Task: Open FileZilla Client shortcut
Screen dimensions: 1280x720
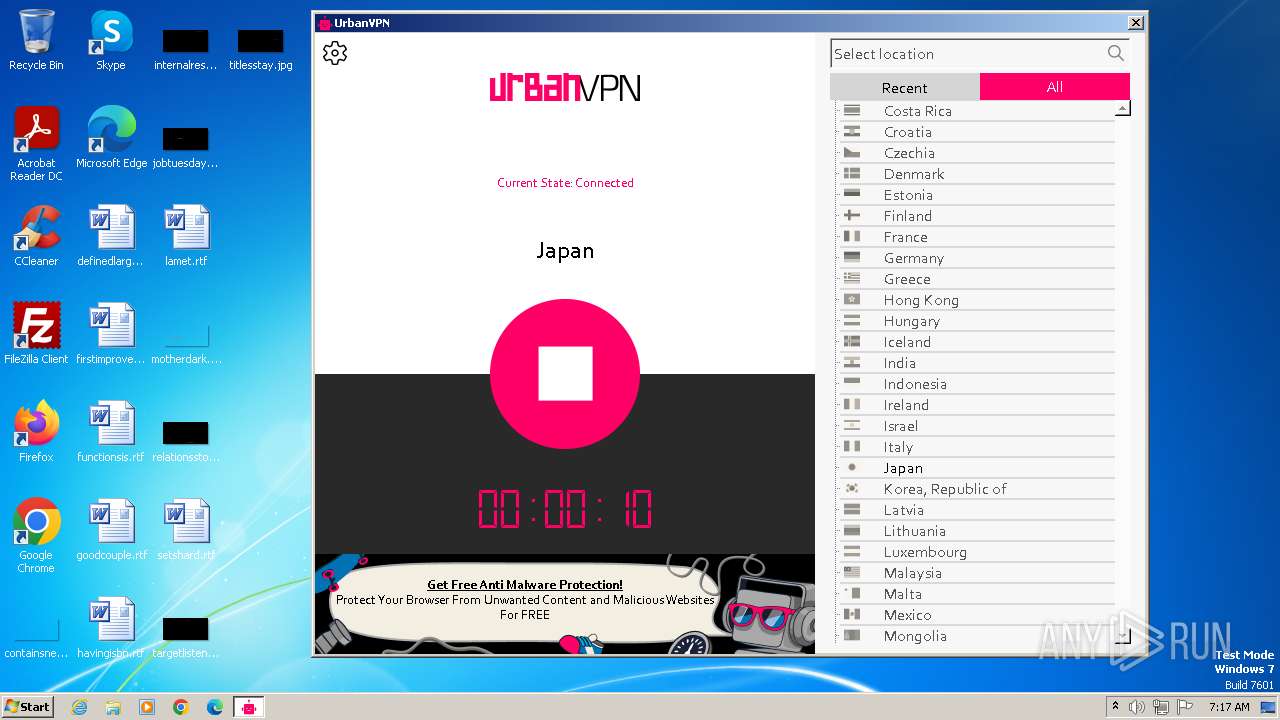Action: coord(36,334)
